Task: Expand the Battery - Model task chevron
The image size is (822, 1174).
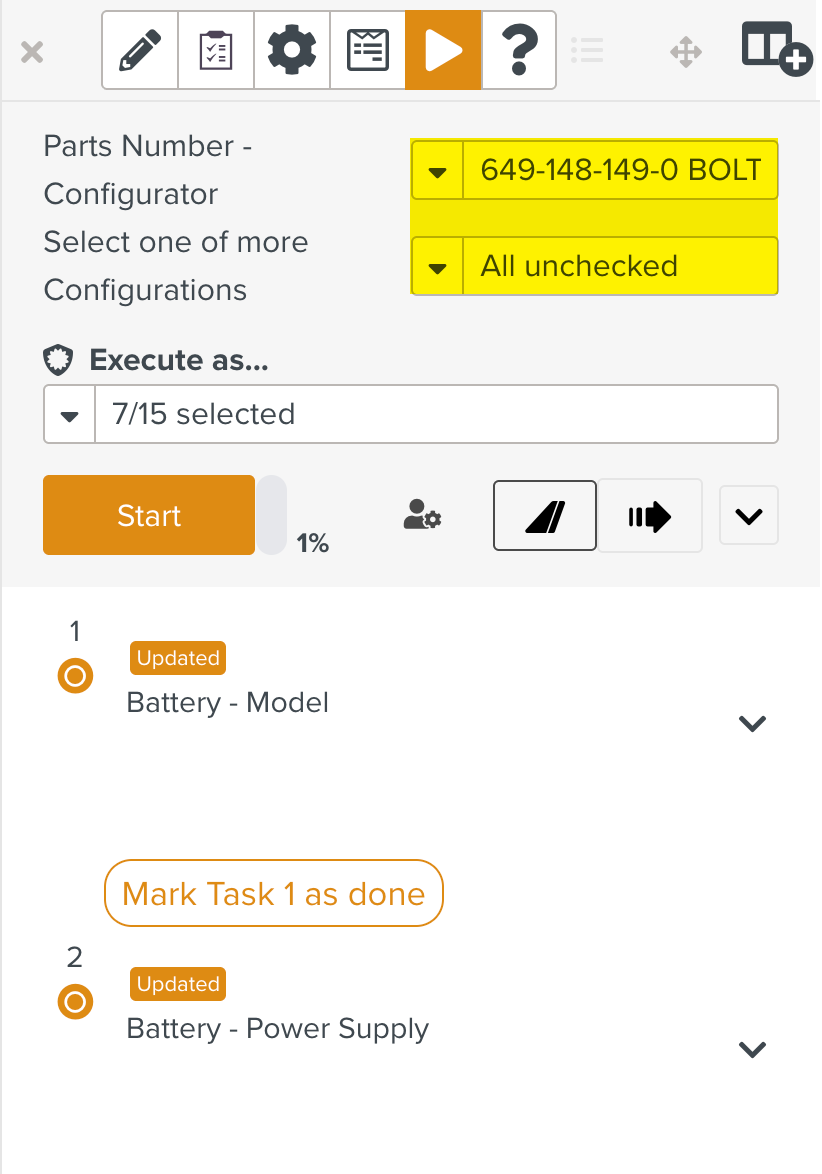Action: 751,723
